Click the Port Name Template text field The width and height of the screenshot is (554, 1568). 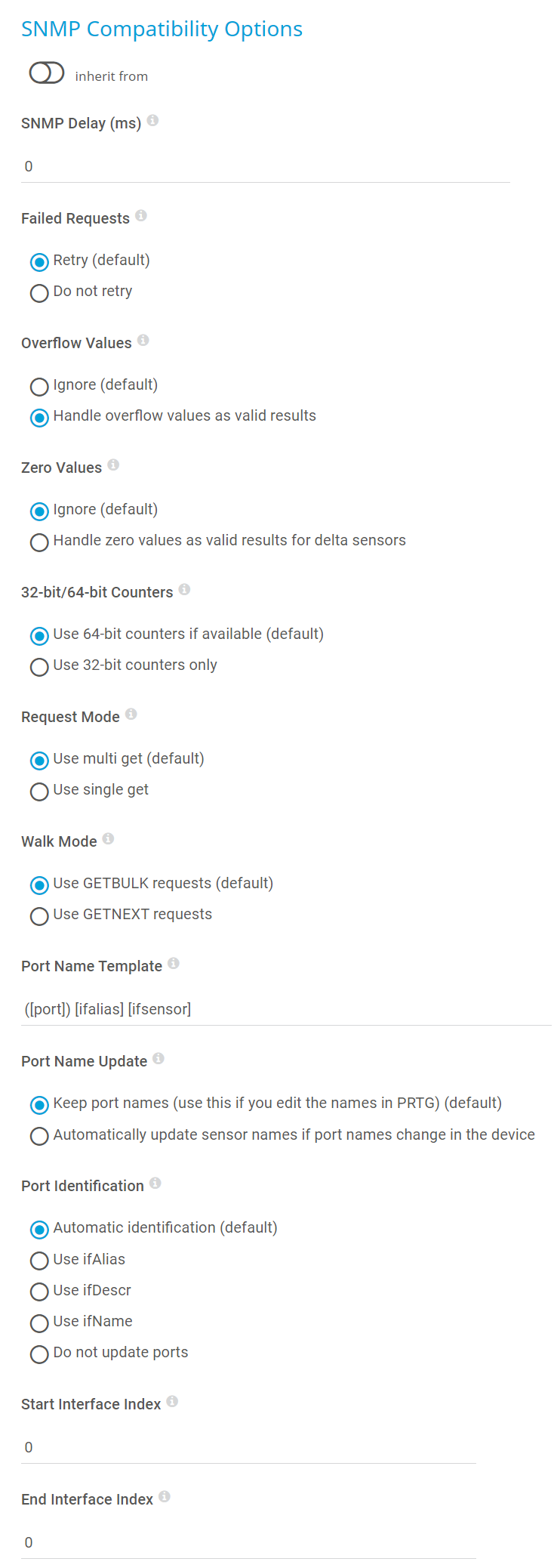285,1010
